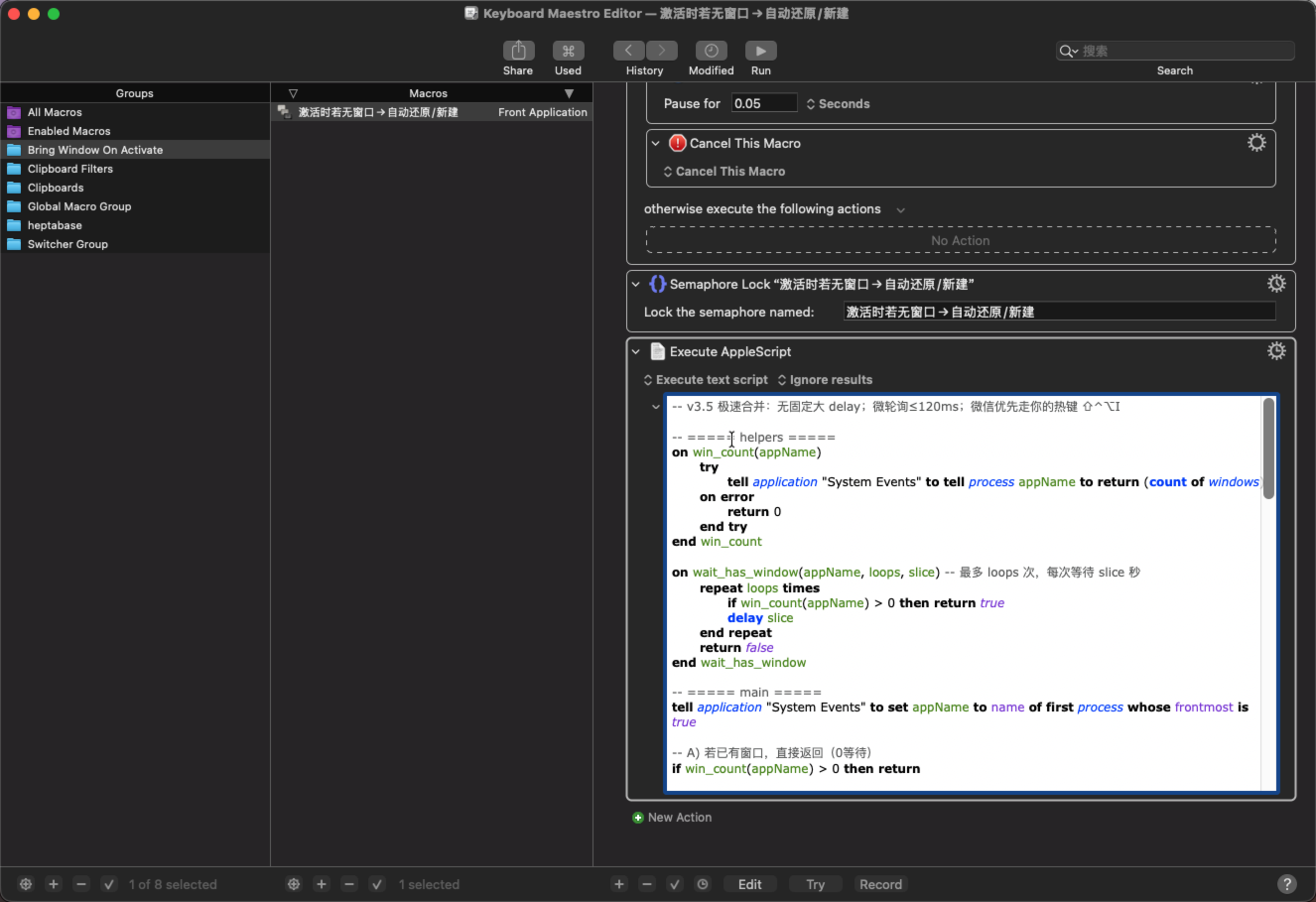Open the 'Execute text script' popup menu

(706, 380)
